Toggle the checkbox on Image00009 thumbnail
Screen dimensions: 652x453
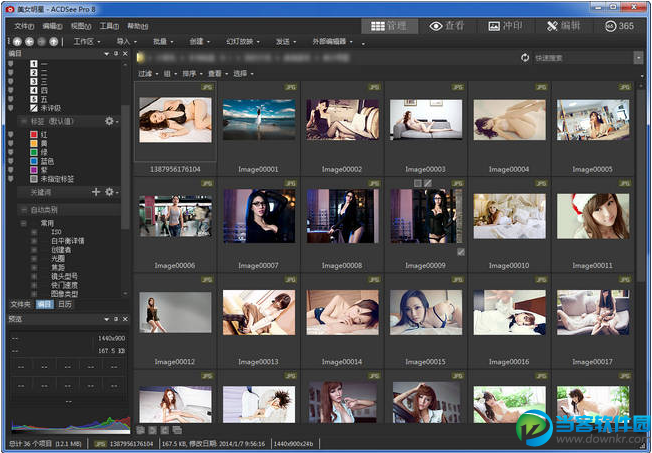click(x=460, y=252)
